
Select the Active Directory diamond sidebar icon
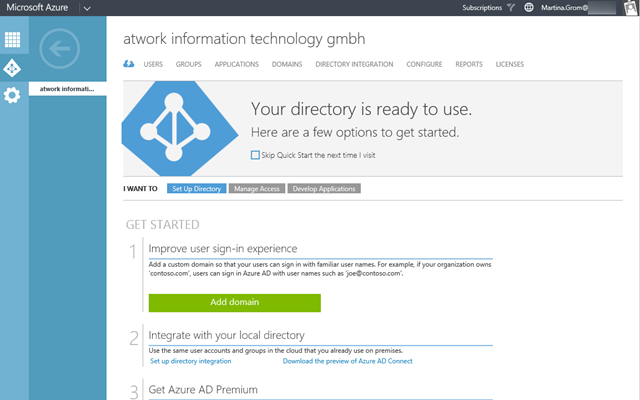click(x=12, y=68)
